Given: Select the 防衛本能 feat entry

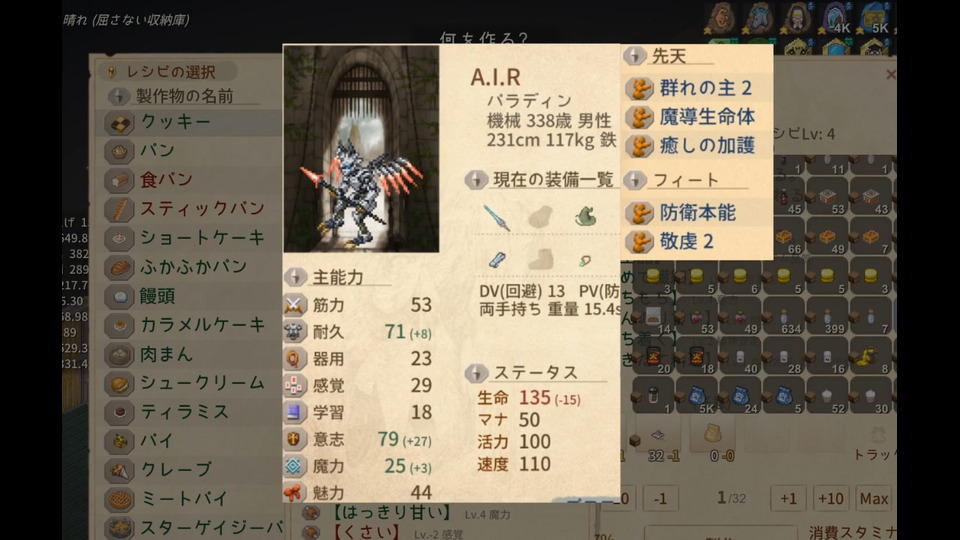Looking at the screenshot, I should tap(697, 213).
